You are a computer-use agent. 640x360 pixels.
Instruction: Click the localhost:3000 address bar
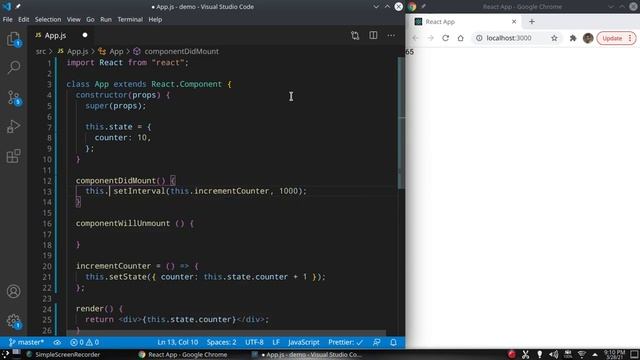[509, 38]
